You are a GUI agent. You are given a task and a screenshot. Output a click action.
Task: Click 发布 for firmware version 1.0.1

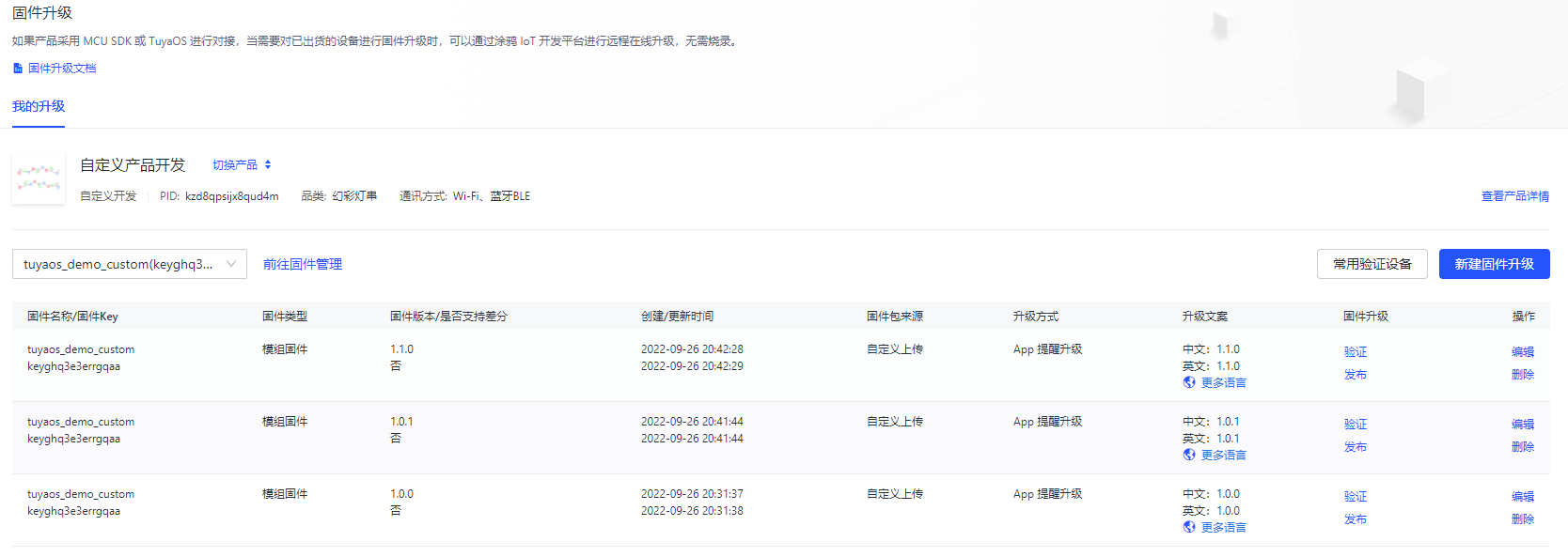[x=1356, y=447]
